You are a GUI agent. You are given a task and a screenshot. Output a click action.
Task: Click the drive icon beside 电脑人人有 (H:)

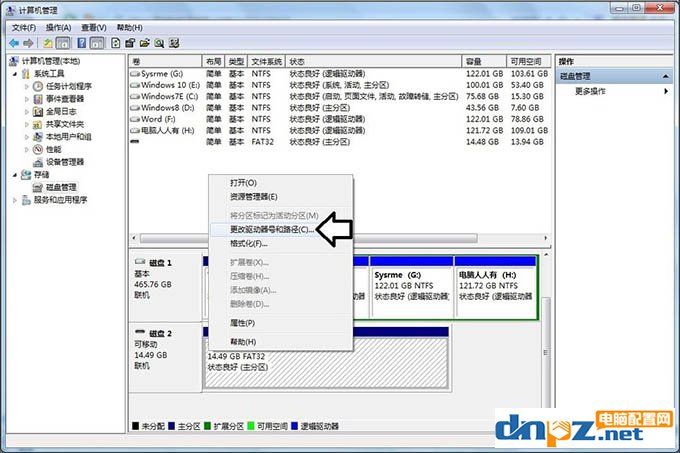pos(135,130)
